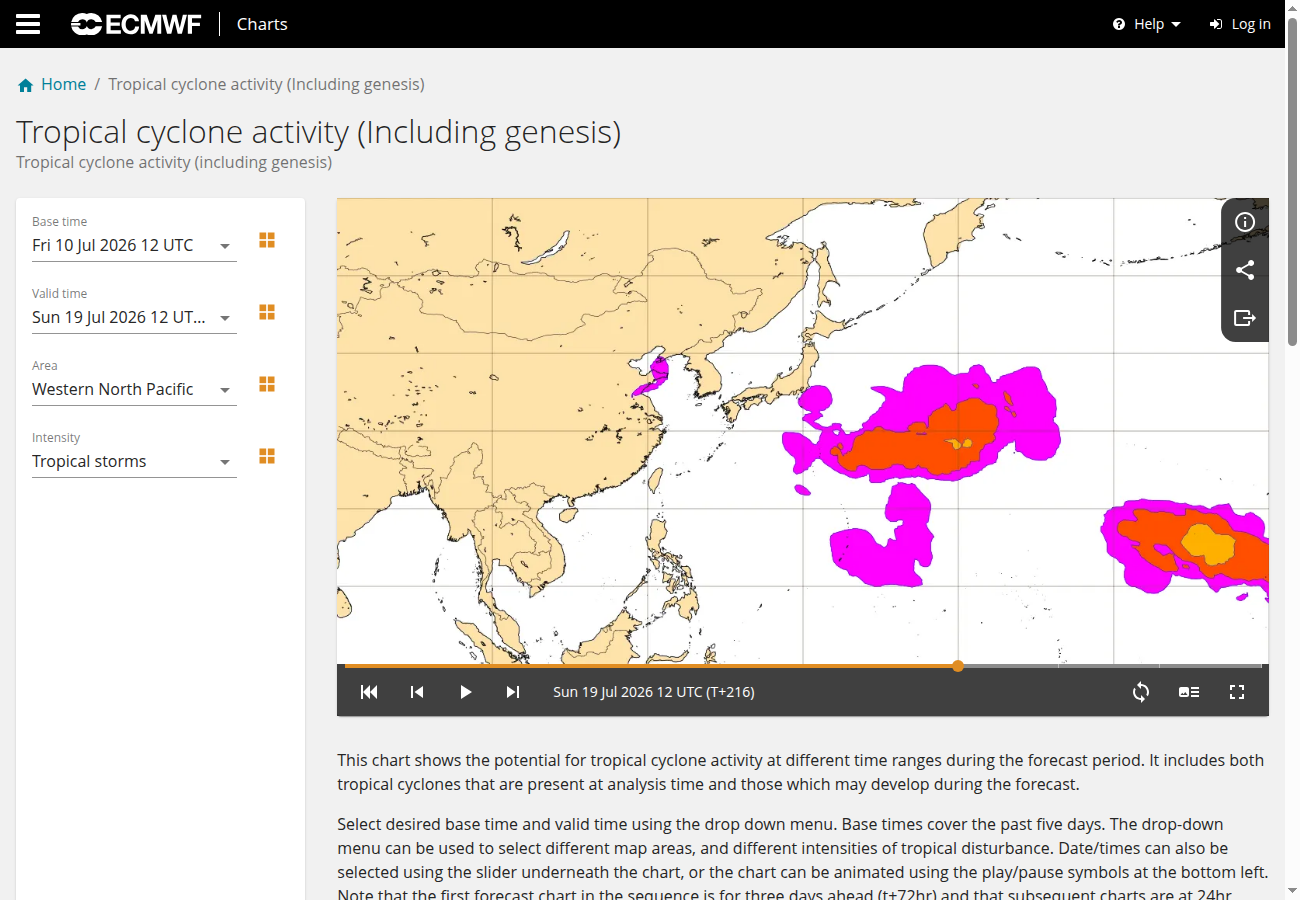Play the forecast animation

click(465, 692)
